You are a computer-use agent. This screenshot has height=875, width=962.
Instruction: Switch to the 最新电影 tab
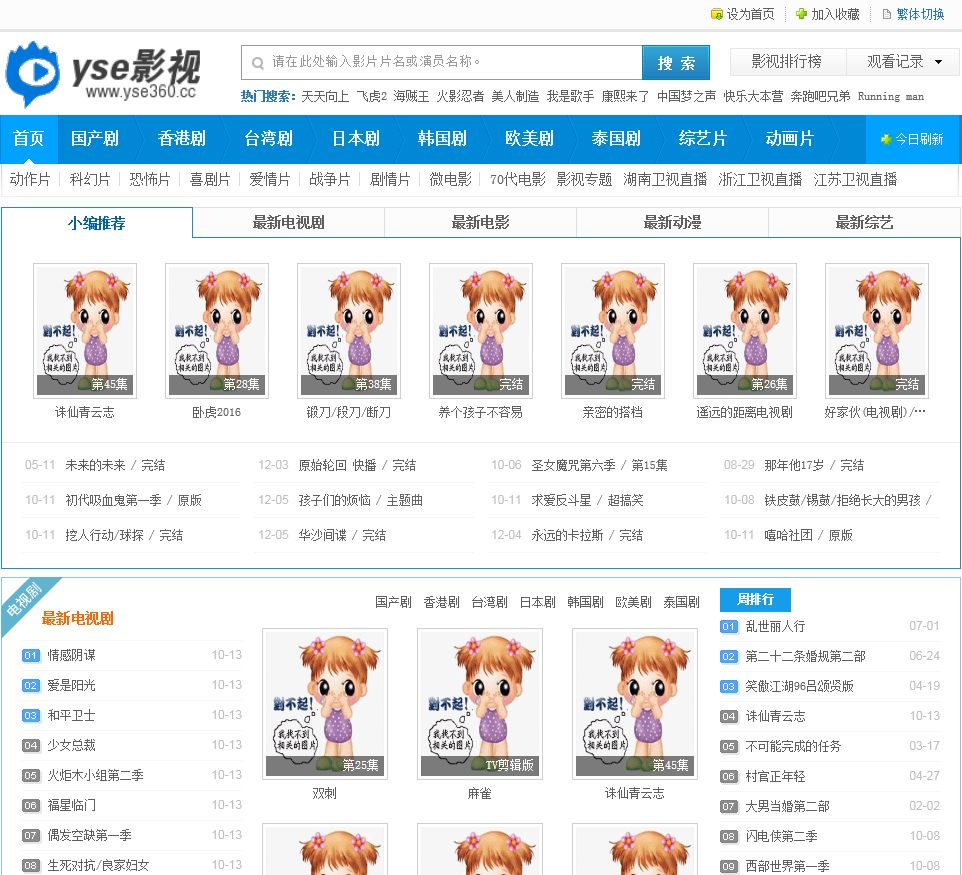[480, 222]
